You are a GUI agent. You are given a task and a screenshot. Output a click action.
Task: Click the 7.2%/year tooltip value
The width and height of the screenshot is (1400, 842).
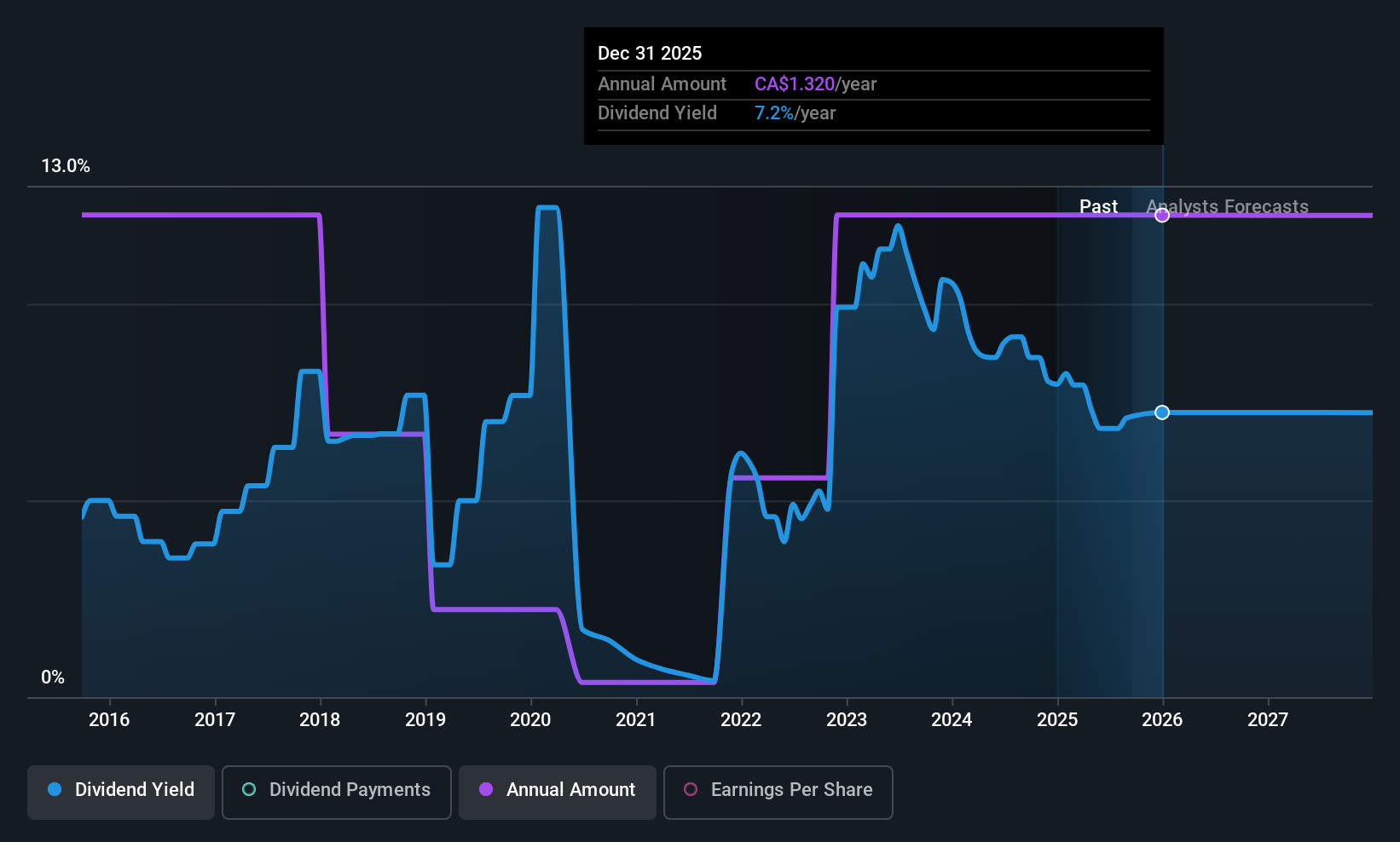795,113
